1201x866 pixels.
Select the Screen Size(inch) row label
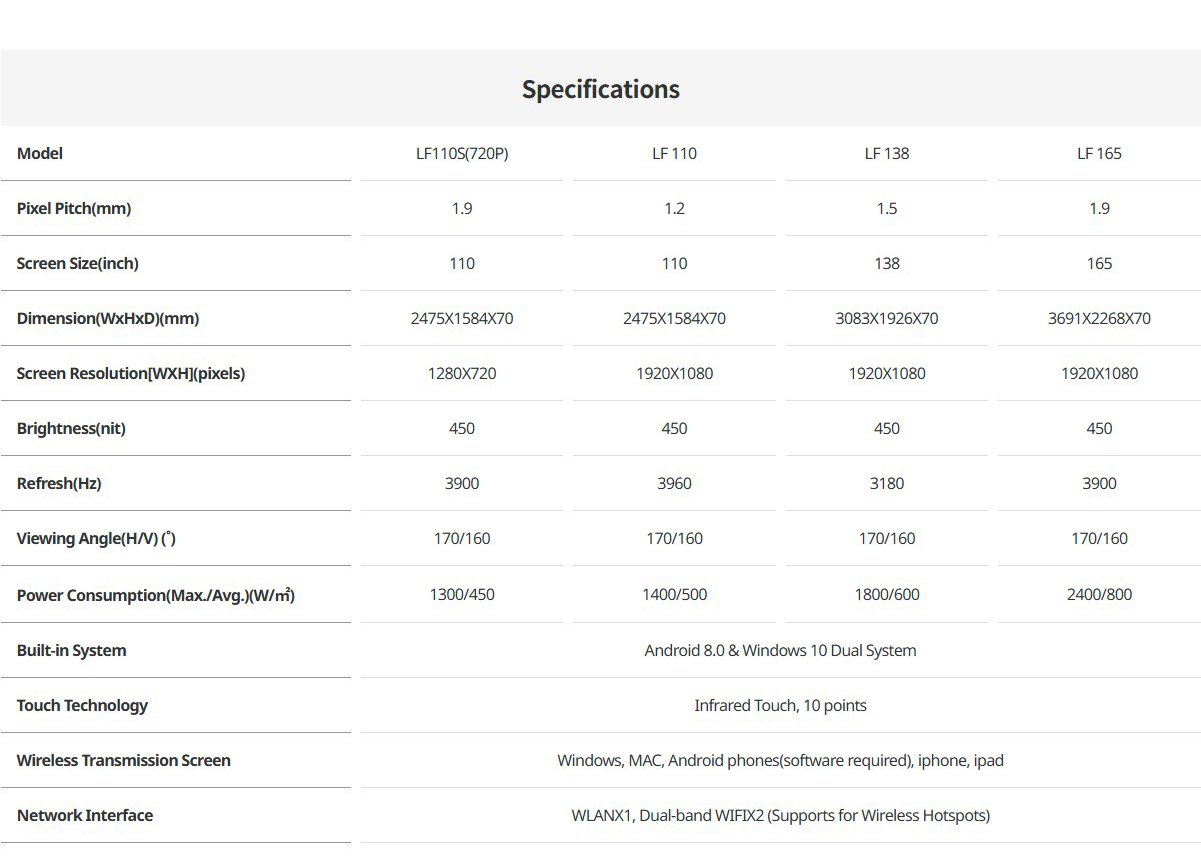coord(78,263)
